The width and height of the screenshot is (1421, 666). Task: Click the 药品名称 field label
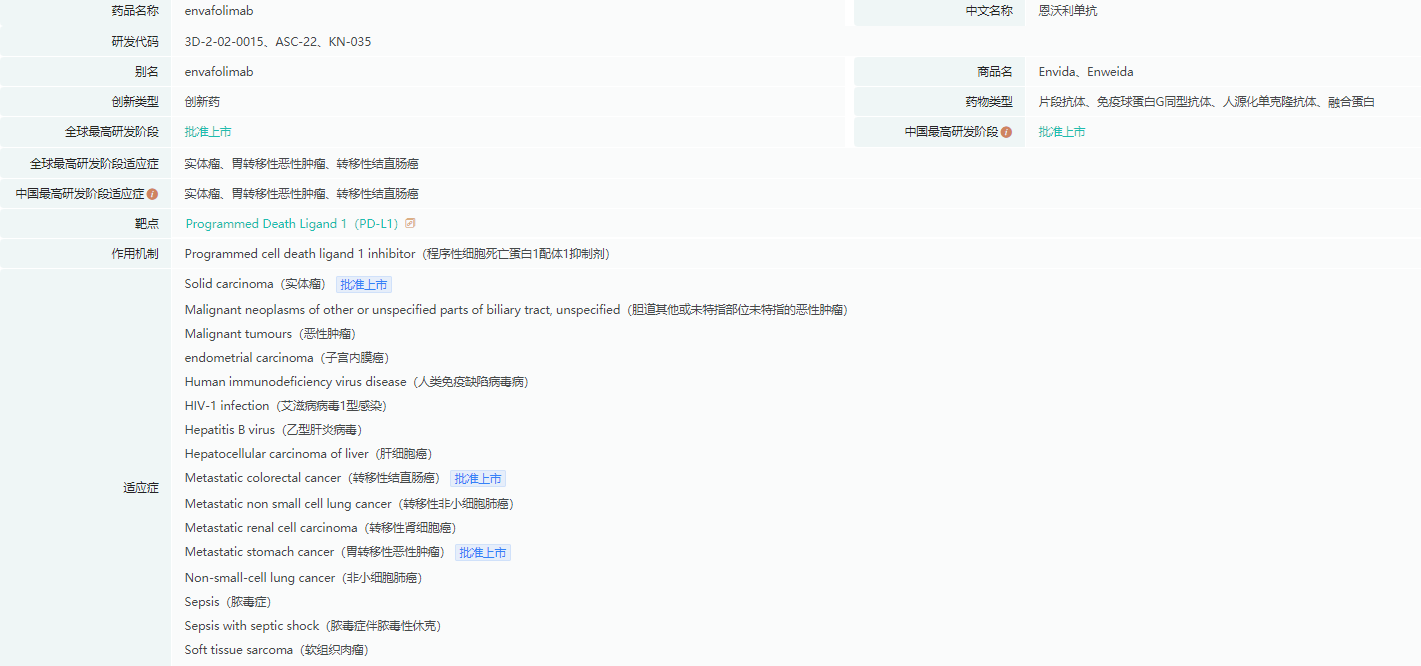point(135,11)
